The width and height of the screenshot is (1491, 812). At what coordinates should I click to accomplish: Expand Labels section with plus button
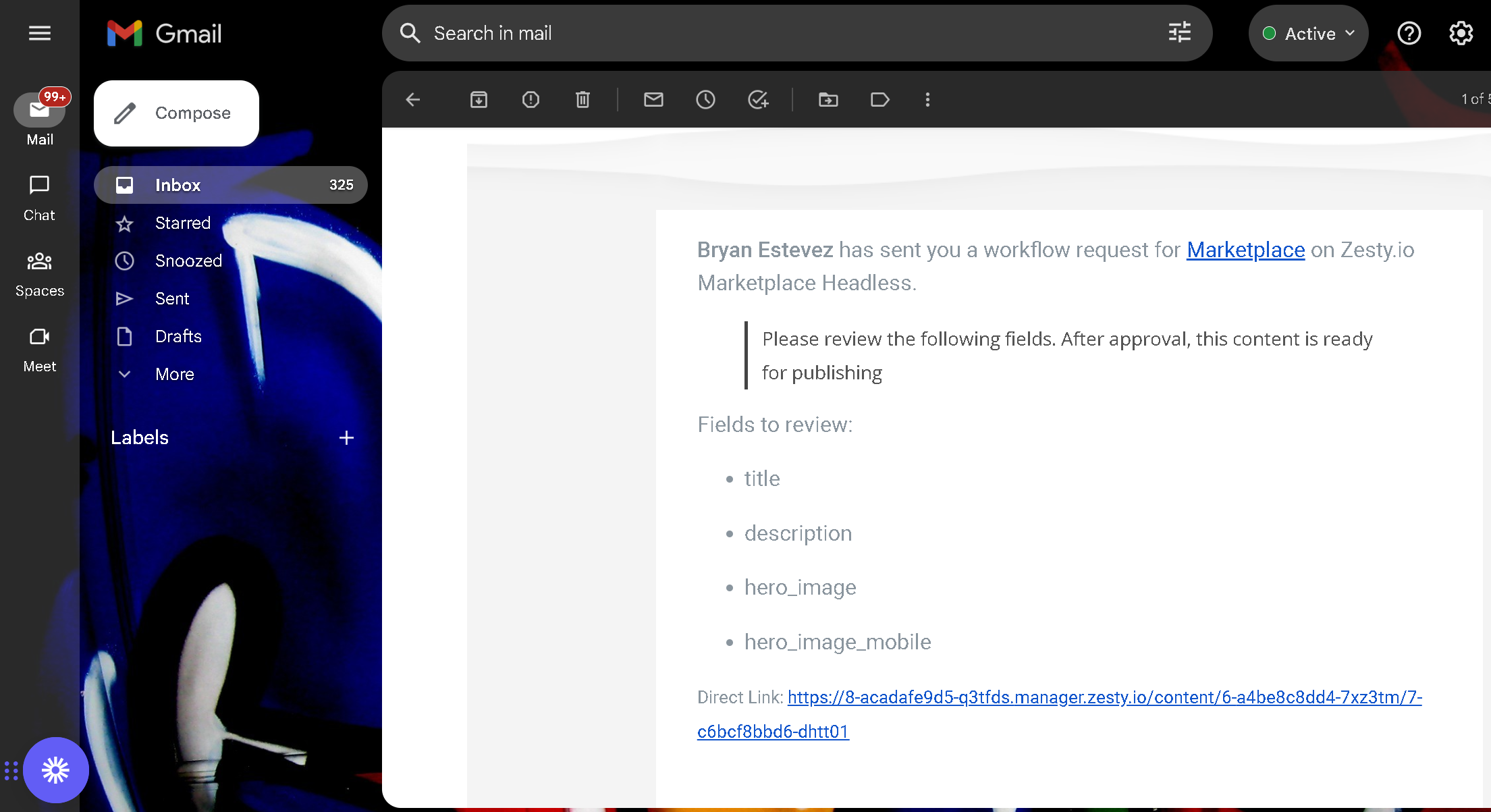tap(347, 437)
